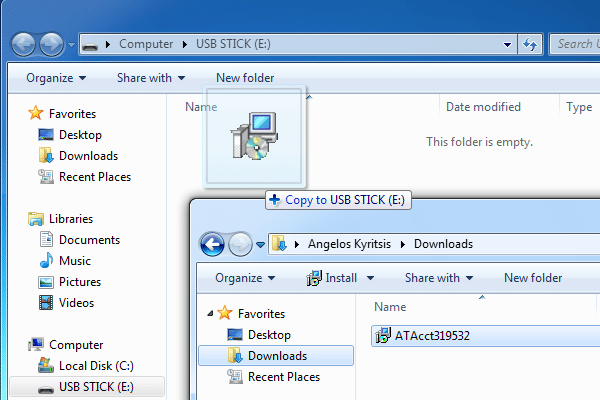Open Organize menu in USB STICK window
Viewport: 600px width, 400px height.
56,78
